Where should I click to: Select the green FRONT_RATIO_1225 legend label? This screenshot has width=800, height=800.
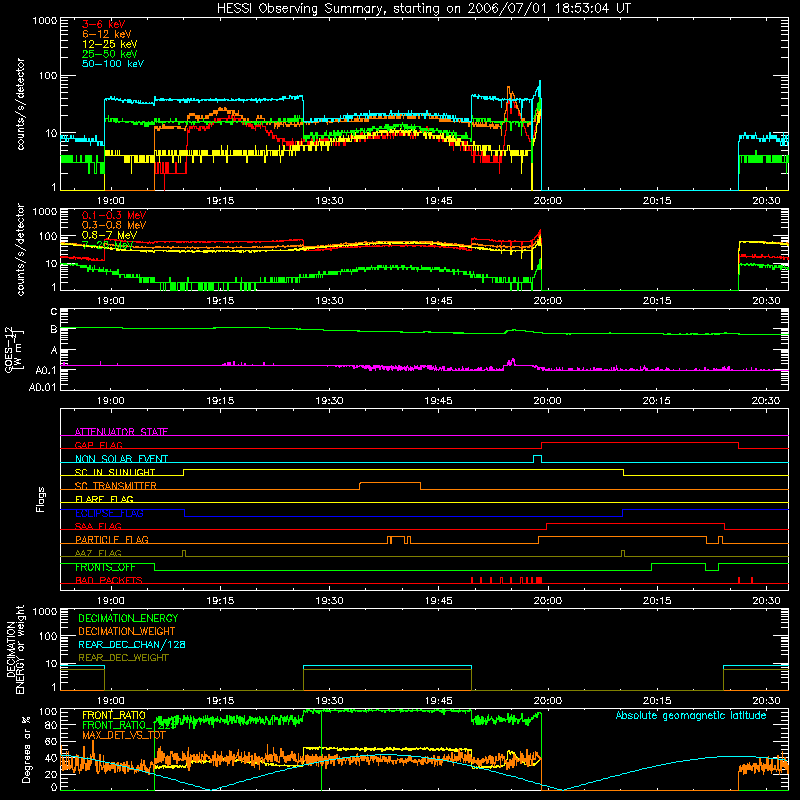(x=129, y=725)
